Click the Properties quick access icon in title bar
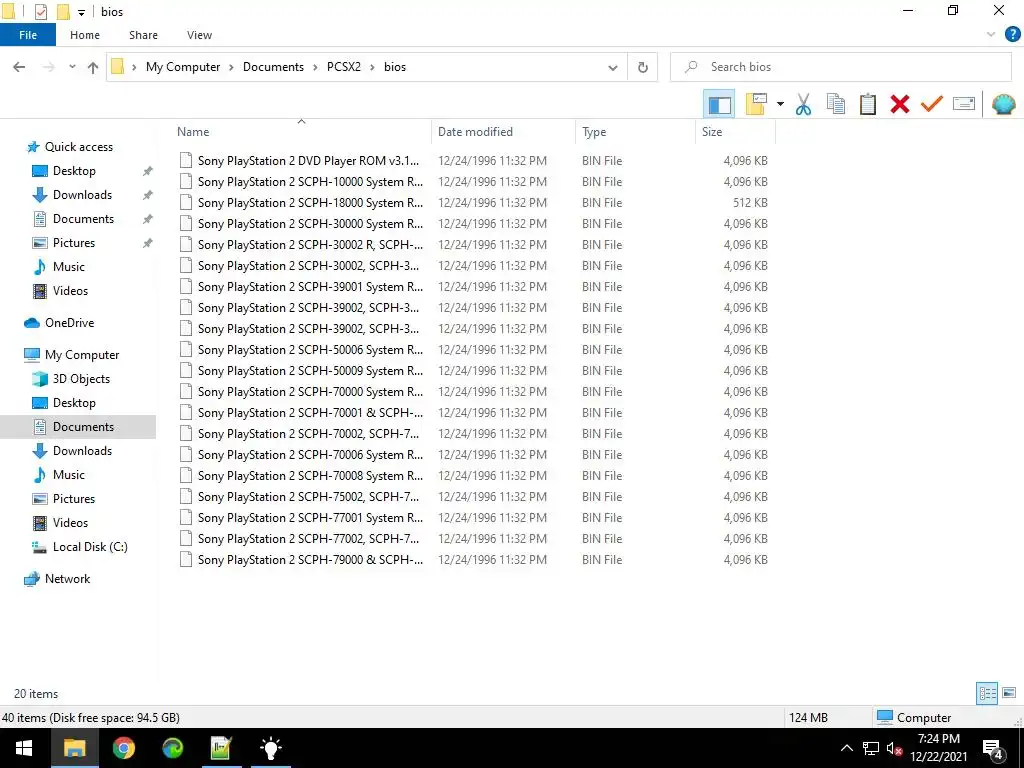The height and width of the screenshot is (768, 1024). [x=40, y=12]
